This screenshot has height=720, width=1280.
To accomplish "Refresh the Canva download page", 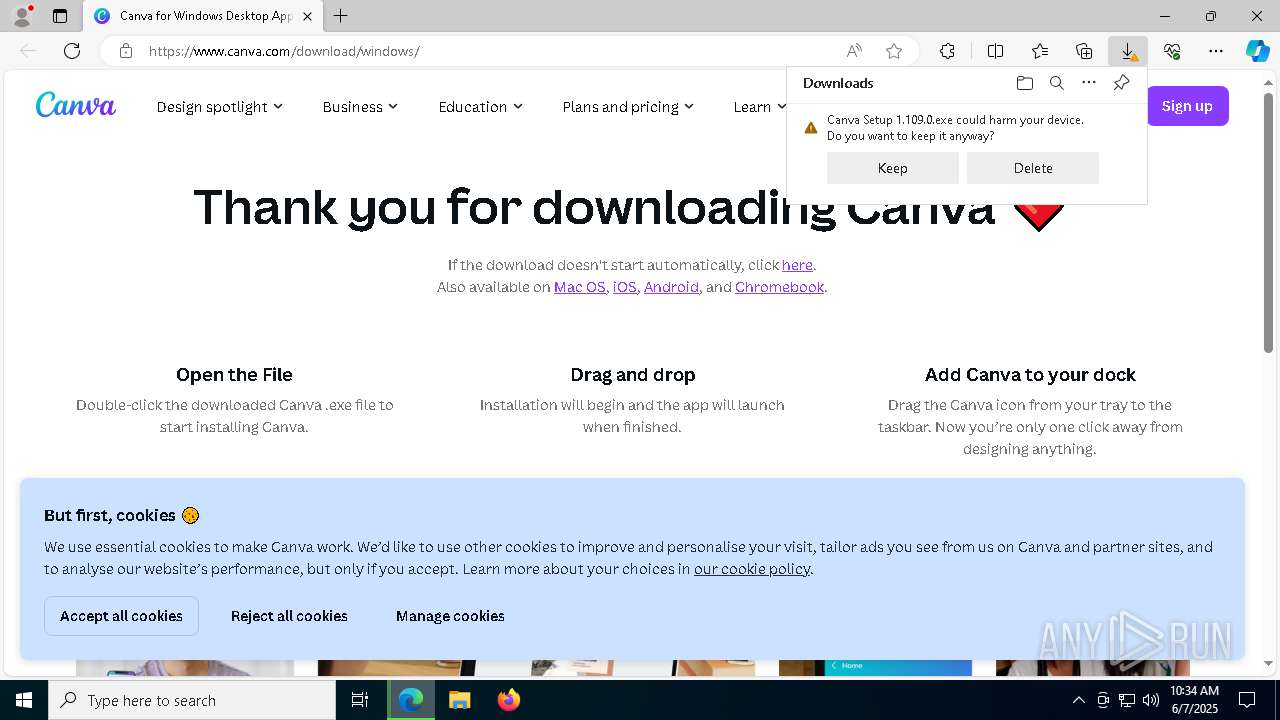I will (x=72, y=51).
